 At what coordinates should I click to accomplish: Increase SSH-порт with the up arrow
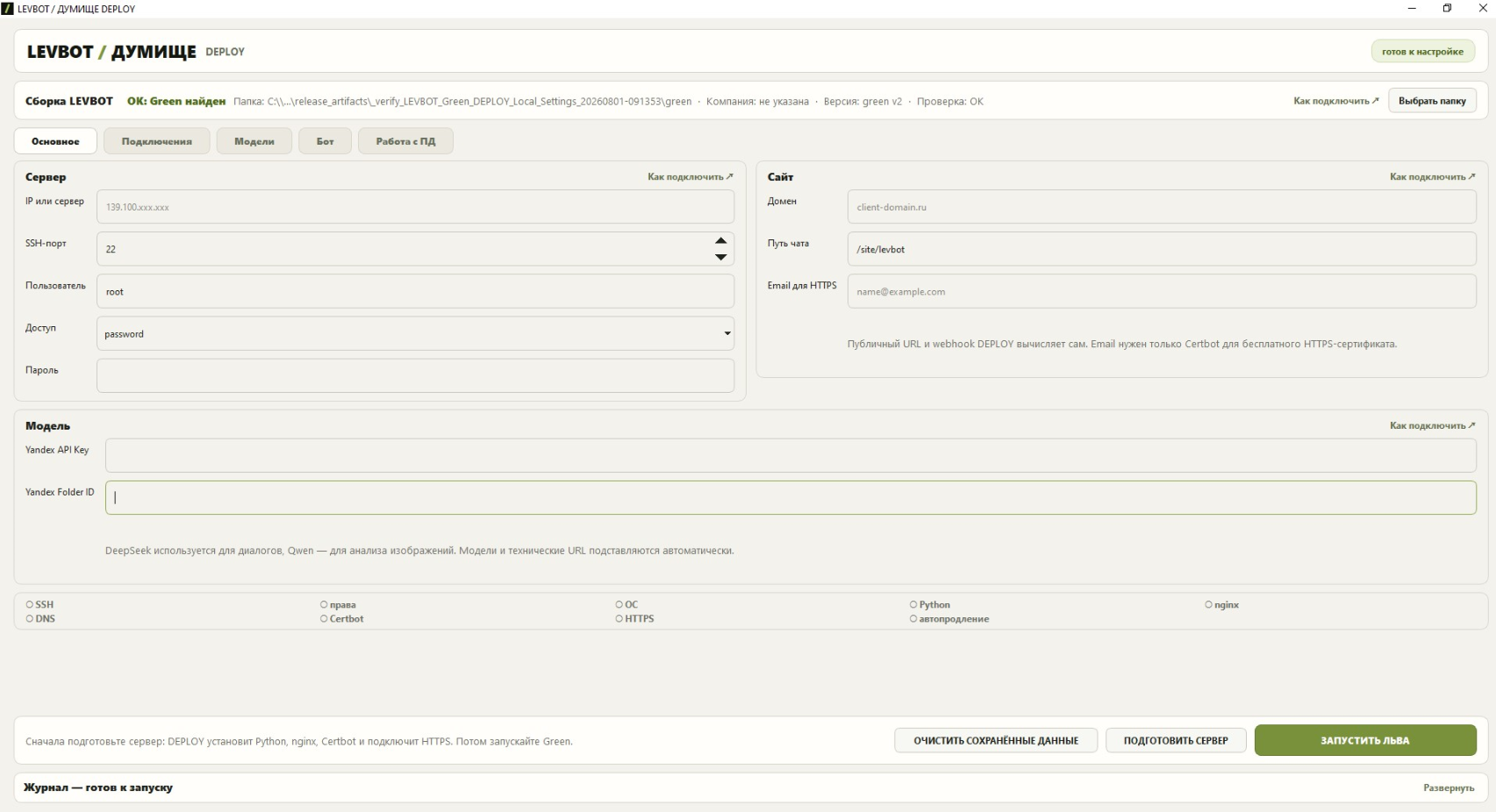tap(720, 240)
